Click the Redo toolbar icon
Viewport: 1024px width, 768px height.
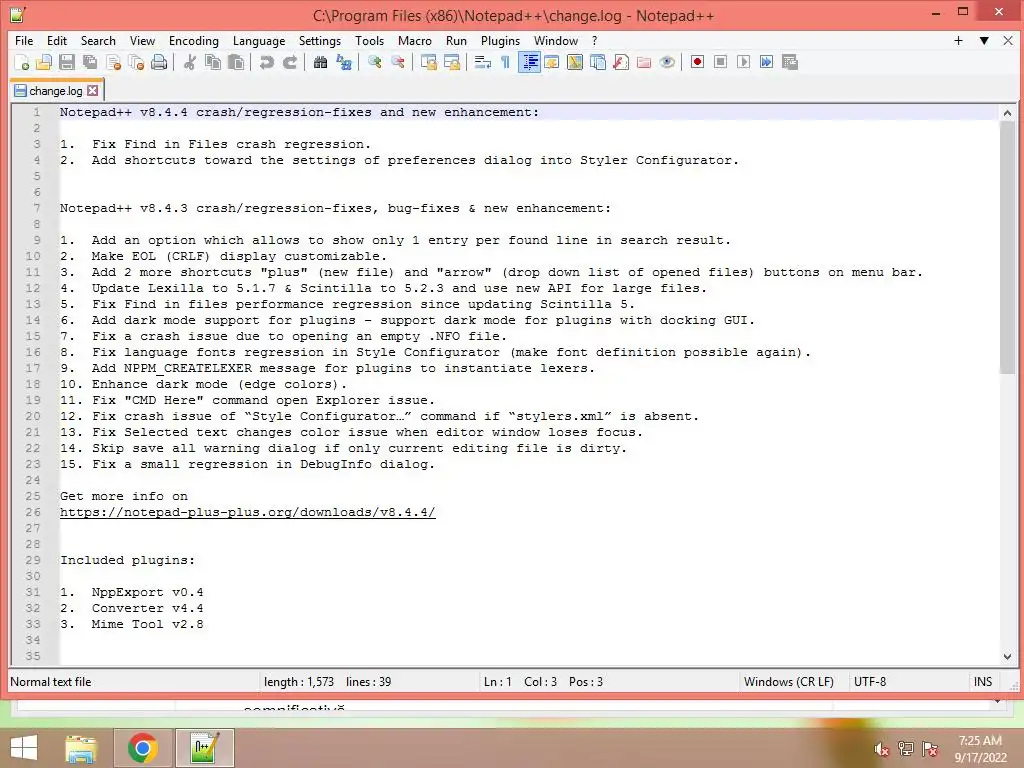[x=290, y=62]
